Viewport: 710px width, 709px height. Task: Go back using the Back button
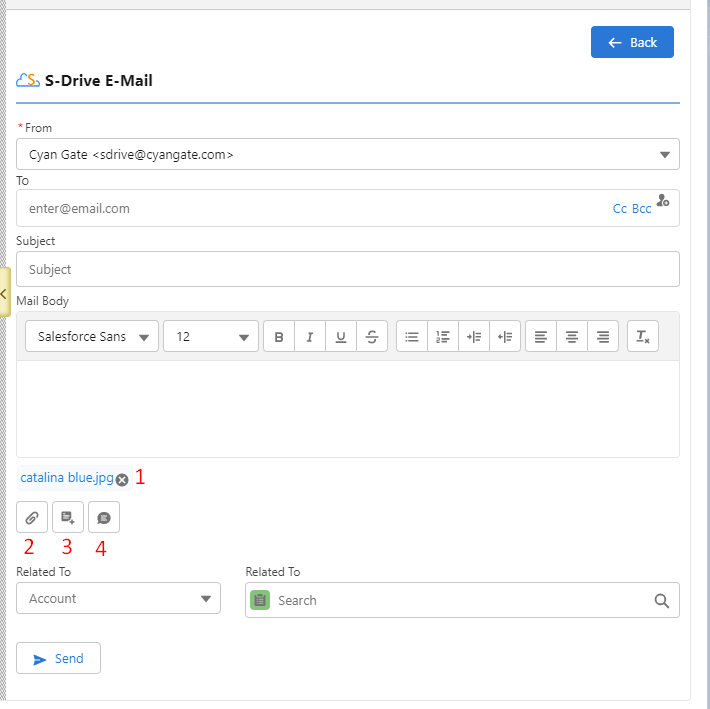pos(632,42)
